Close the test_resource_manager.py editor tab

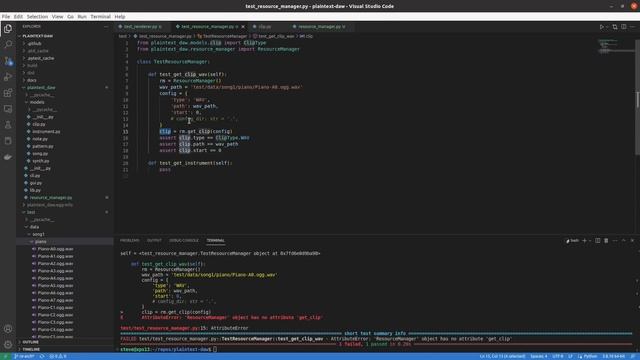[243, 27]
